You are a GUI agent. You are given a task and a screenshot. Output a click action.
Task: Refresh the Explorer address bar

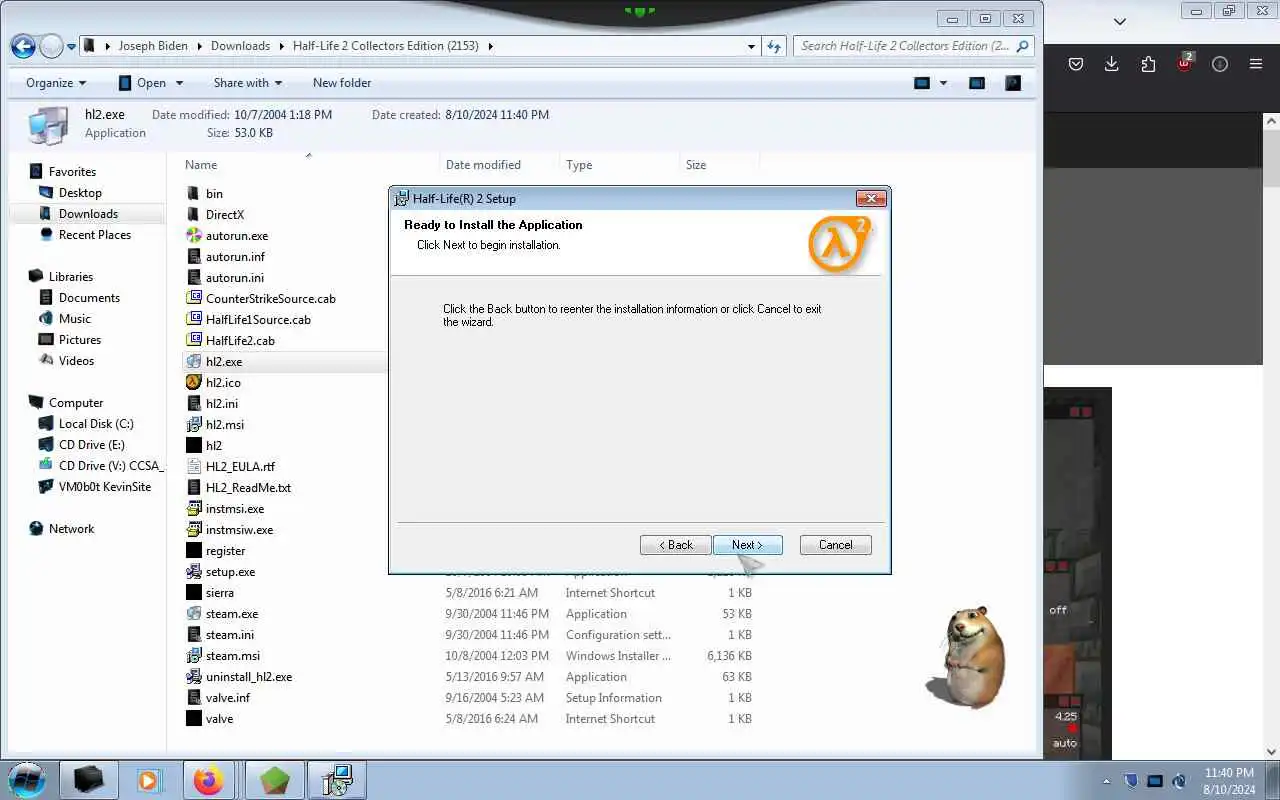[x=774, y=46]
